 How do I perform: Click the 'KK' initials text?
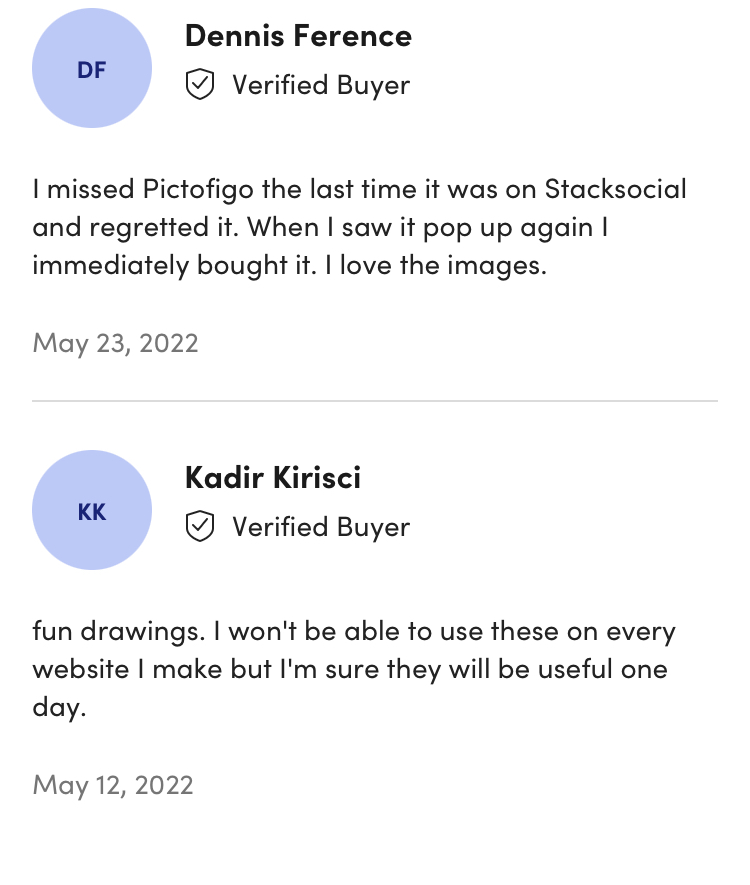pyautogui.click(x=91, y=512)
